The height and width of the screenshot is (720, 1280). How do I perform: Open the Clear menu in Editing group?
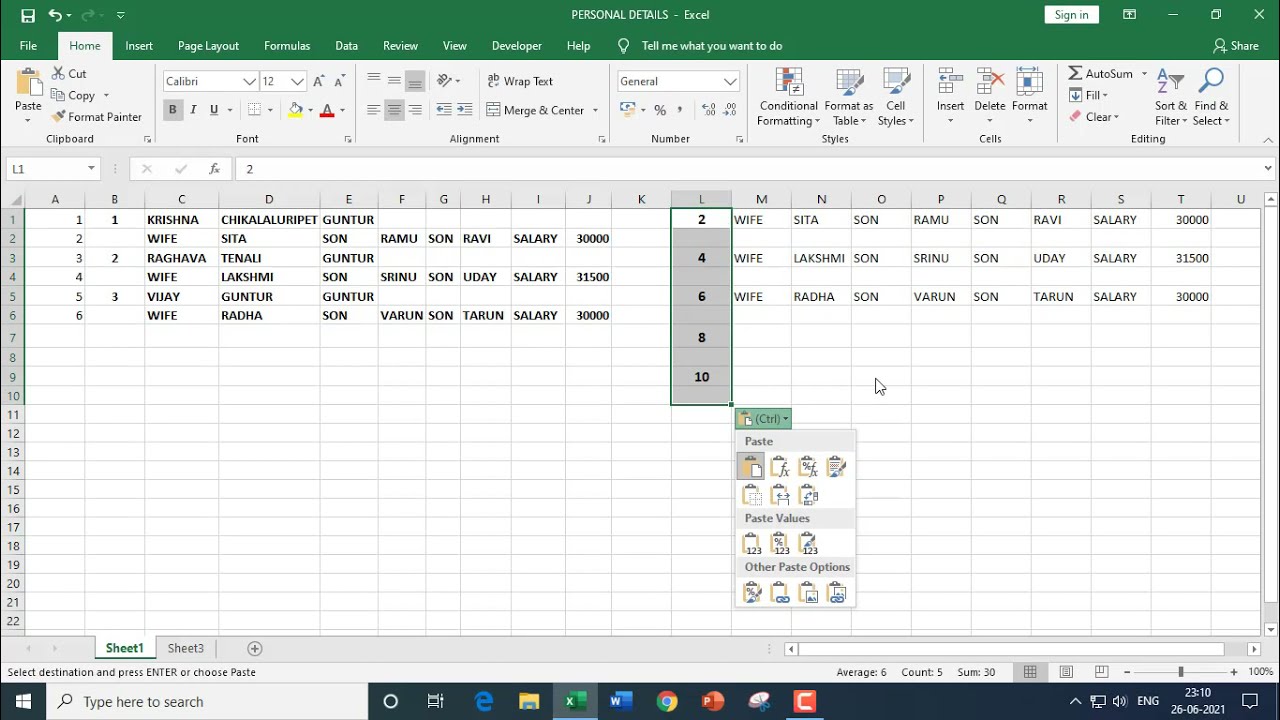click(1098, 117)
